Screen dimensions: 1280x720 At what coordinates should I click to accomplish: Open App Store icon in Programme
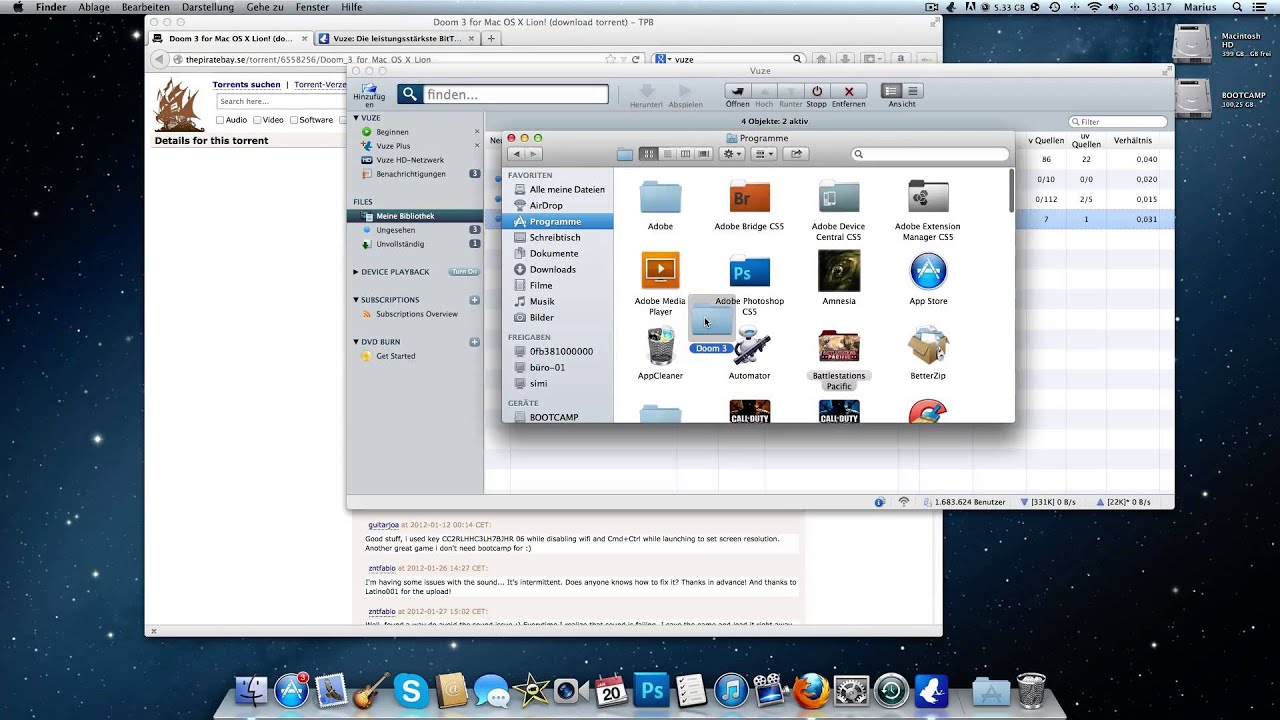point(928,271)
